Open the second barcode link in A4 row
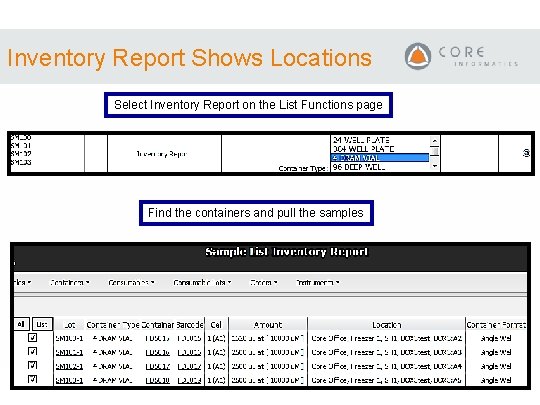 [189, 366]
